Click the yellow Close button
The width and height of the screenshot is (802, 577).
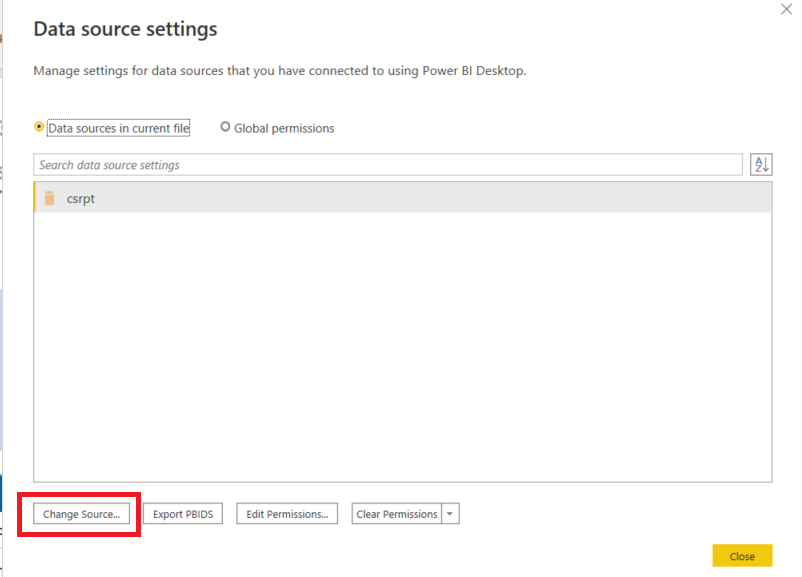click(x=742, y=556)
